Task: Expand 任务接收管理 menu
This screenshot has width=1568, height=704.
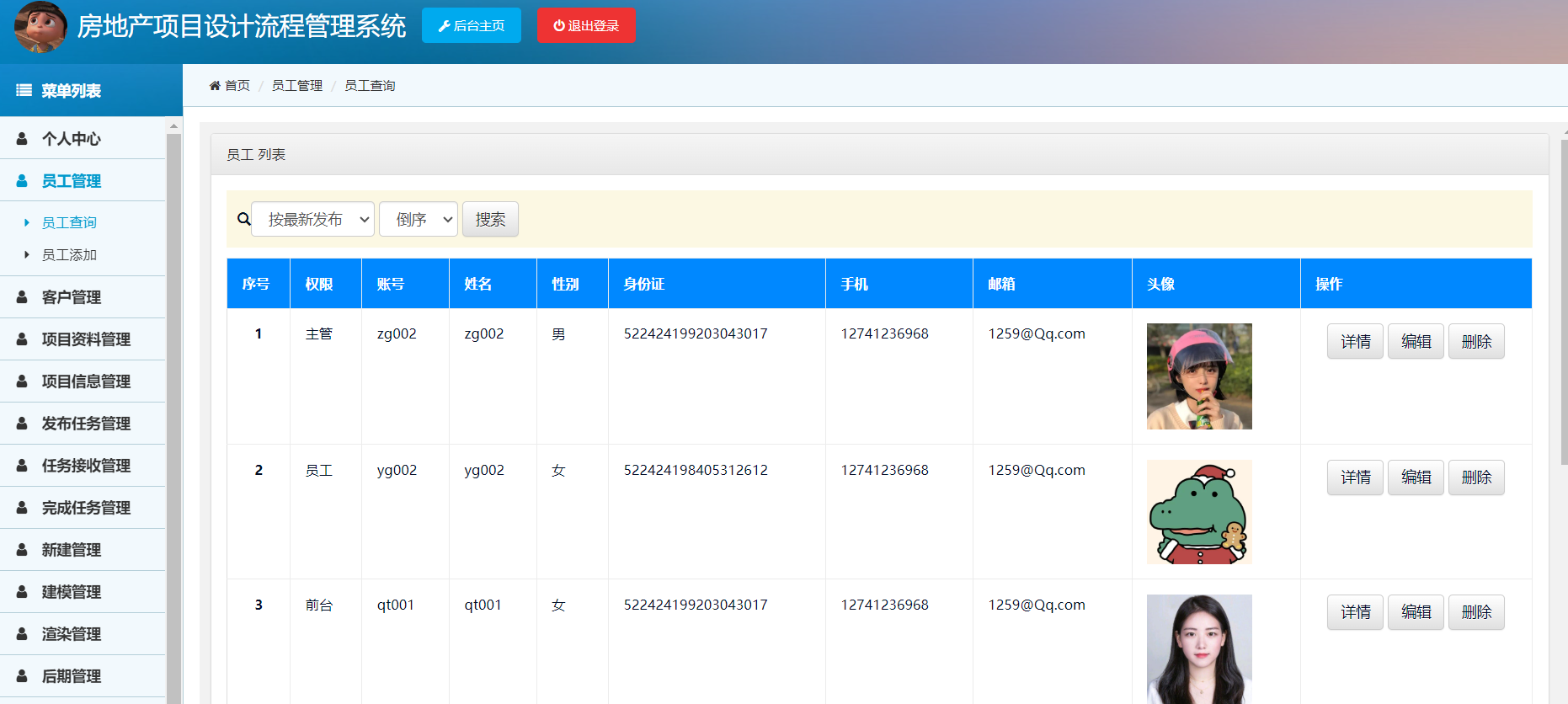Action: (83, 465)
